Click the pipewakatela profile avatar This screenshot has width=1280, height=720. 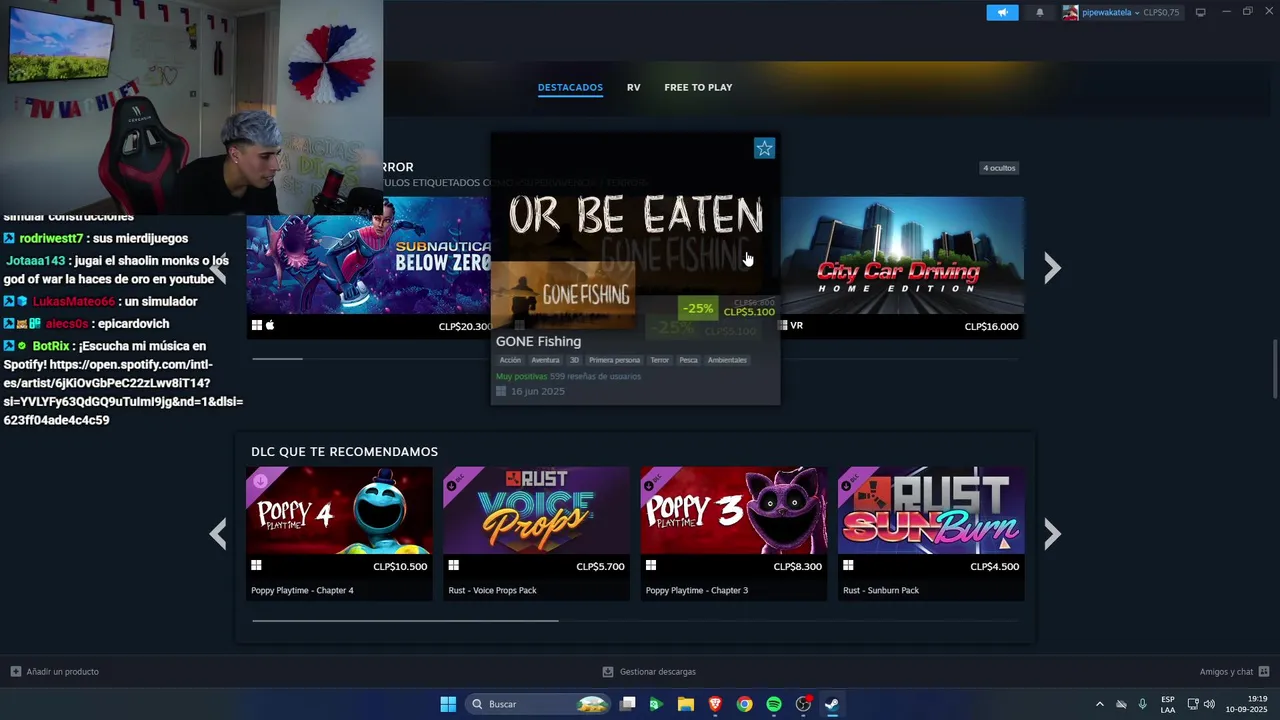point(1070,12)
